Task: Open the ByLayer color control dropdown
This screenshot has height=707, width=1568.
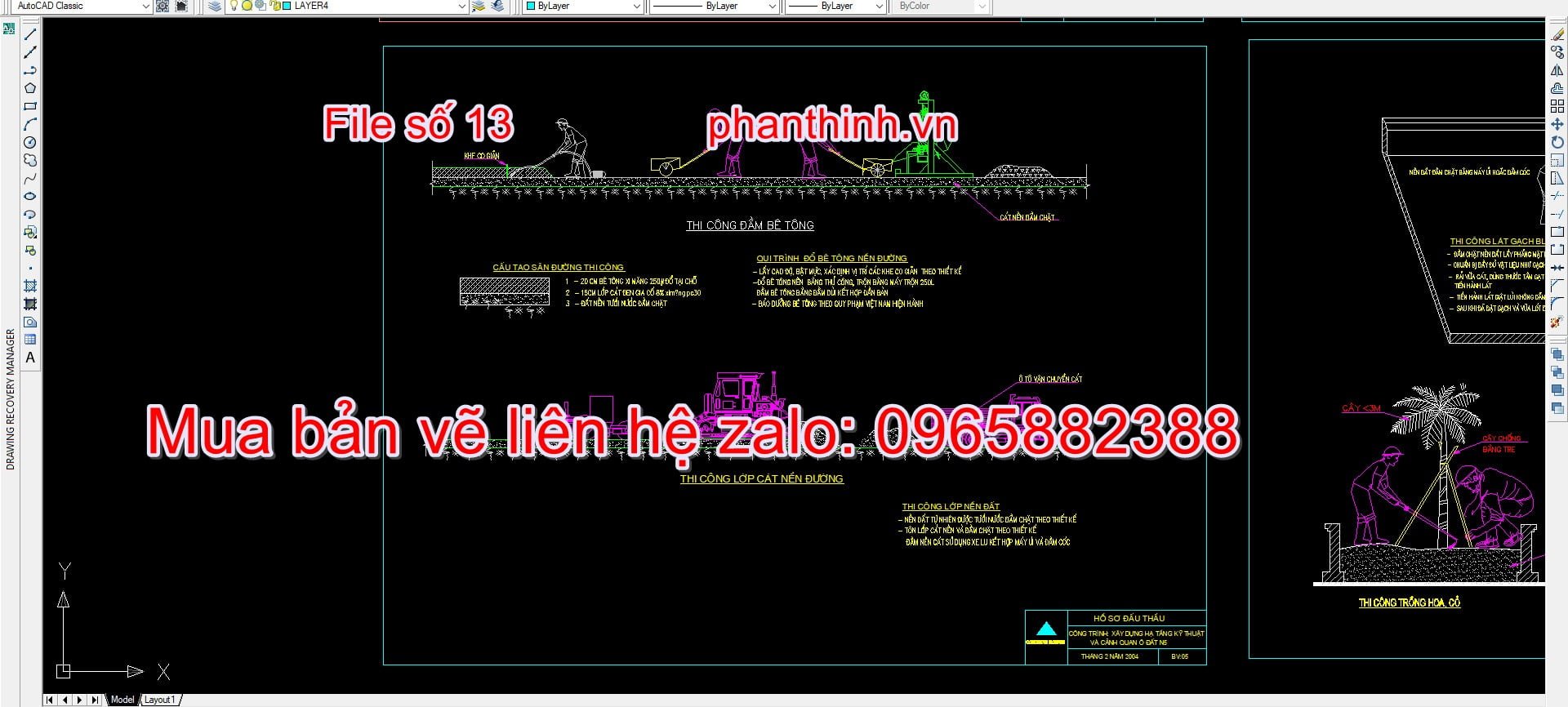Action: point(637,6)
